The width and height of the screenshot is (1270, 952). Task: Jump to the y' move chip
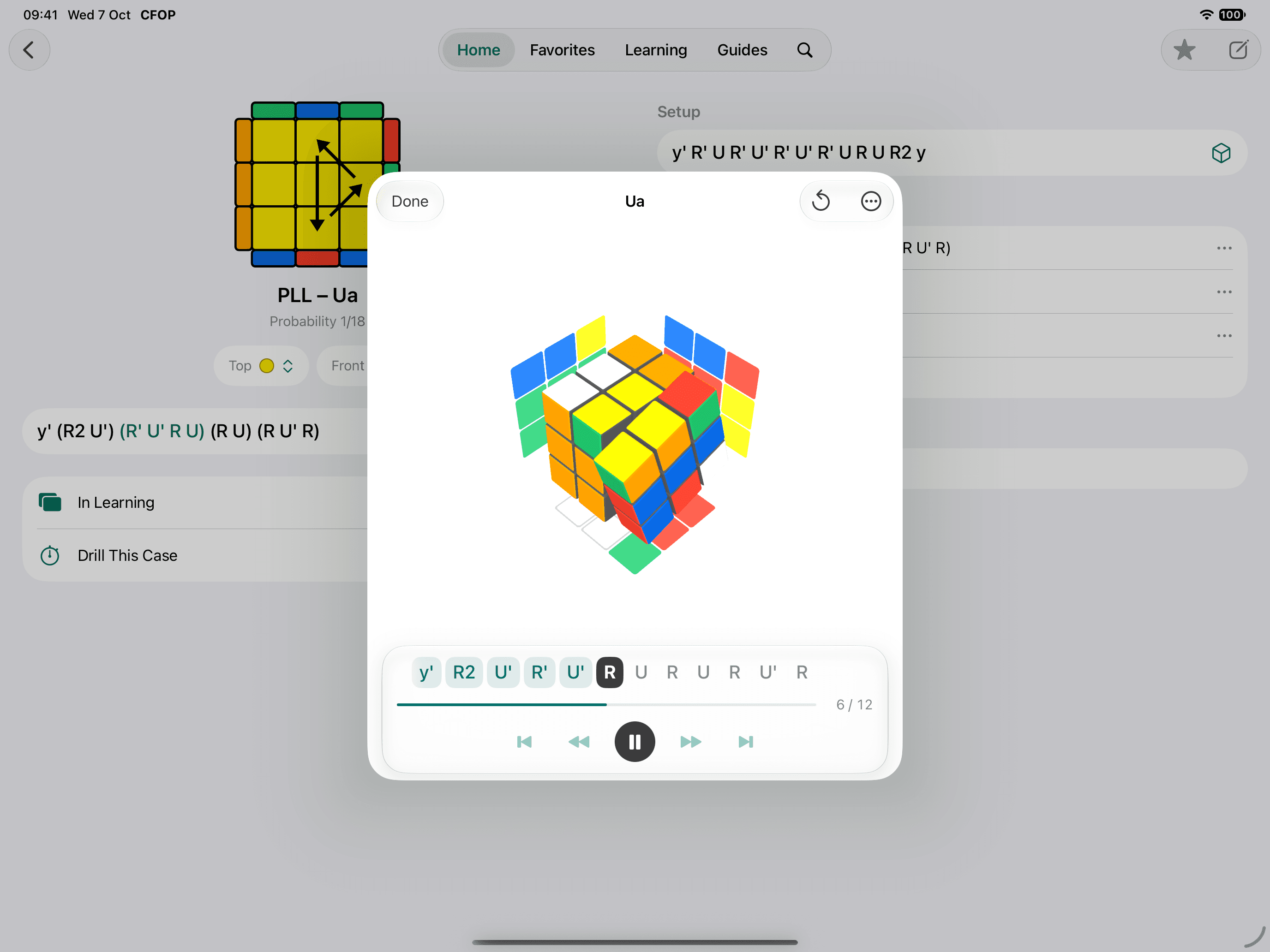[x=426, y=672]
